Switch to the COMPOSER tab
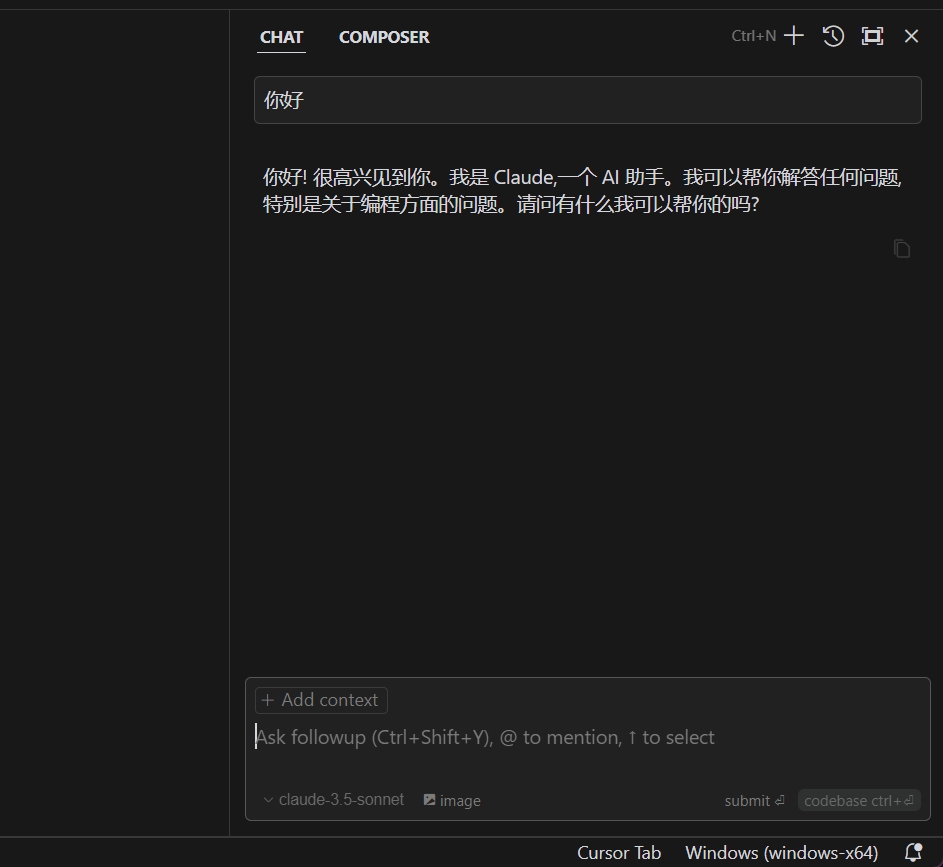Screen dimensions: 943x867 384,37
